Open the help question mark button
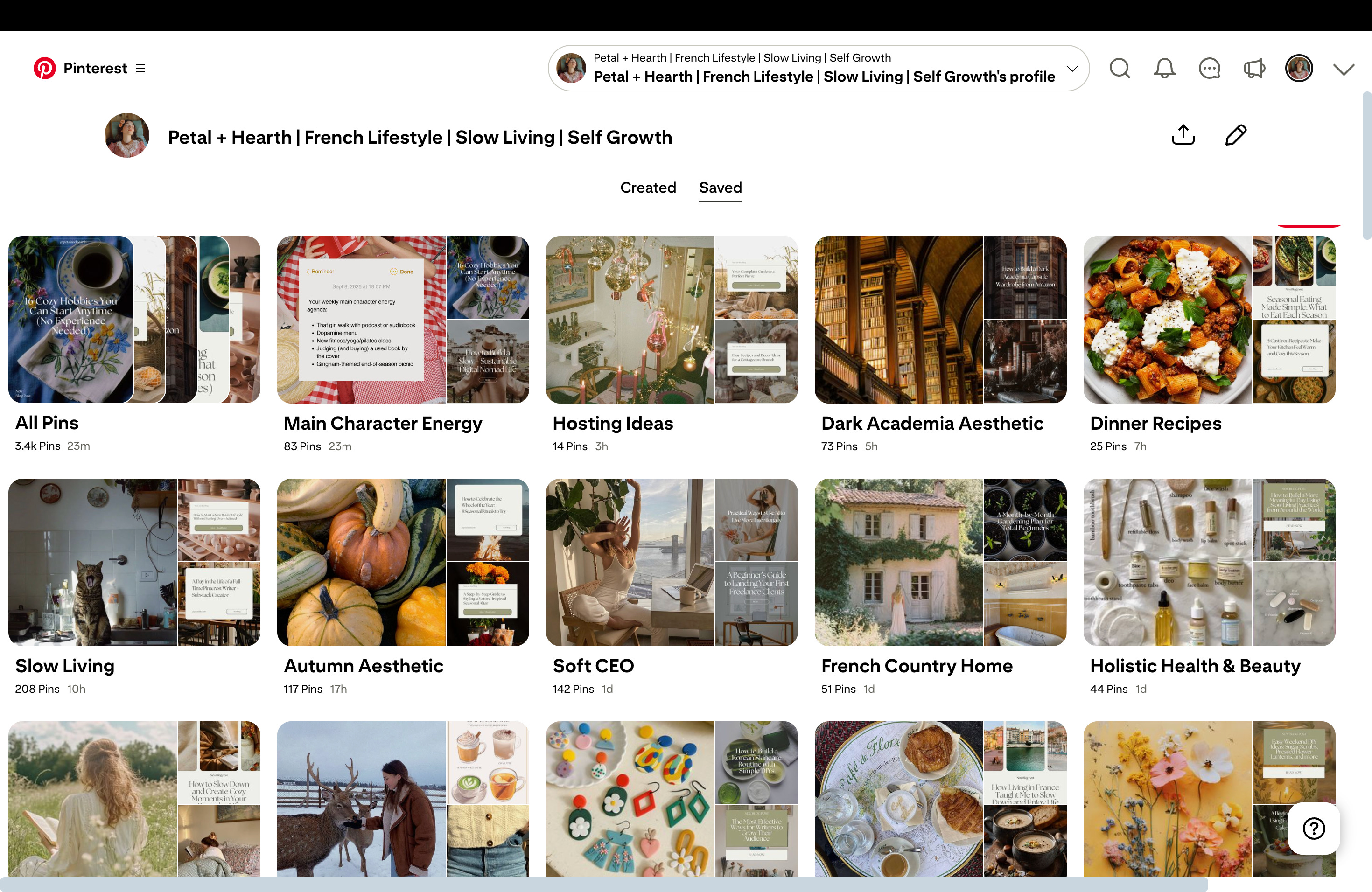This screenshot has width=1372, height=892. coord(1313,829)
